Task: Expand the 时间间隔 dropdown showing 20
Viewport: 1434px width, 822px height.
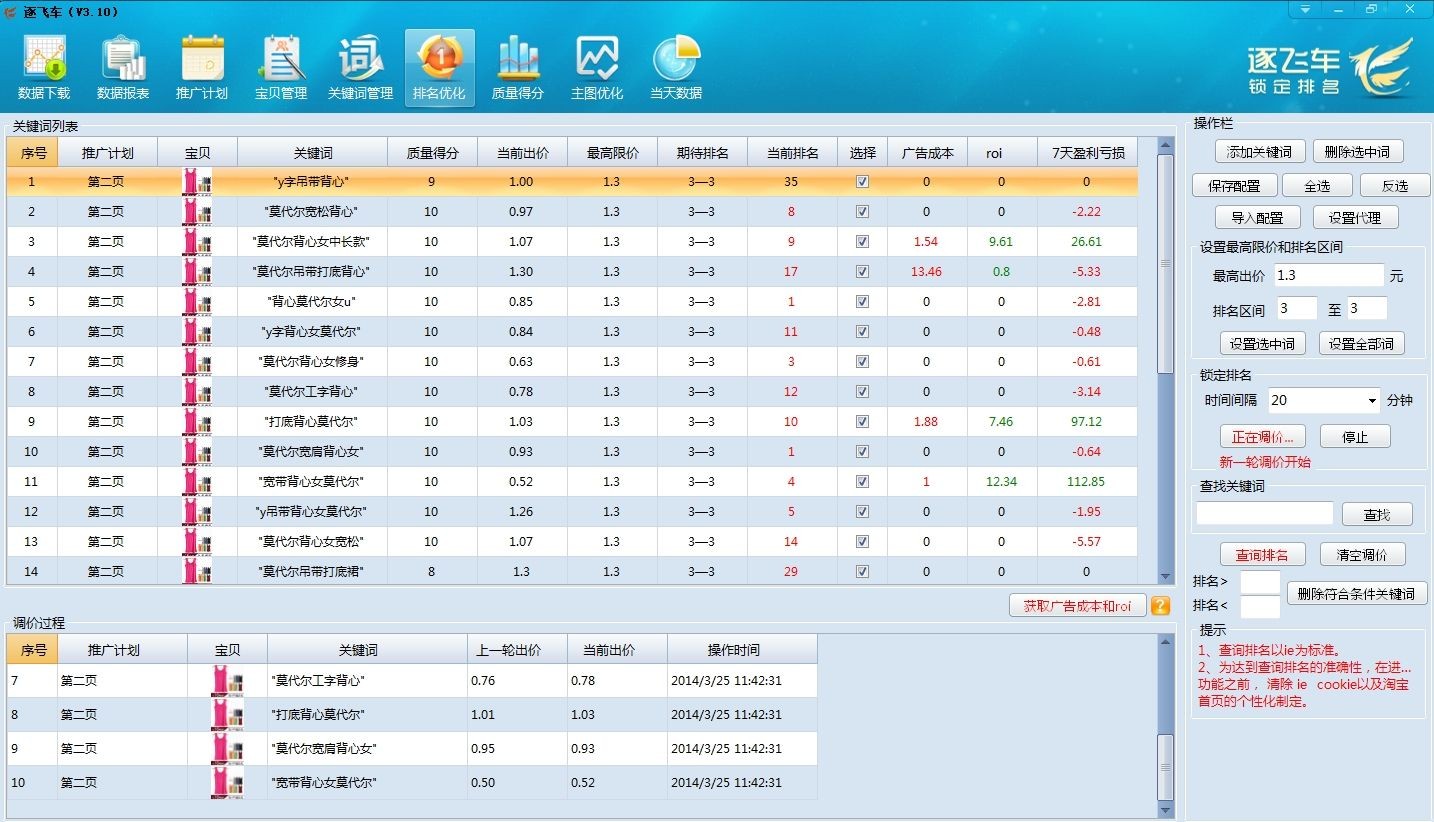Action: click(1370, 401)
